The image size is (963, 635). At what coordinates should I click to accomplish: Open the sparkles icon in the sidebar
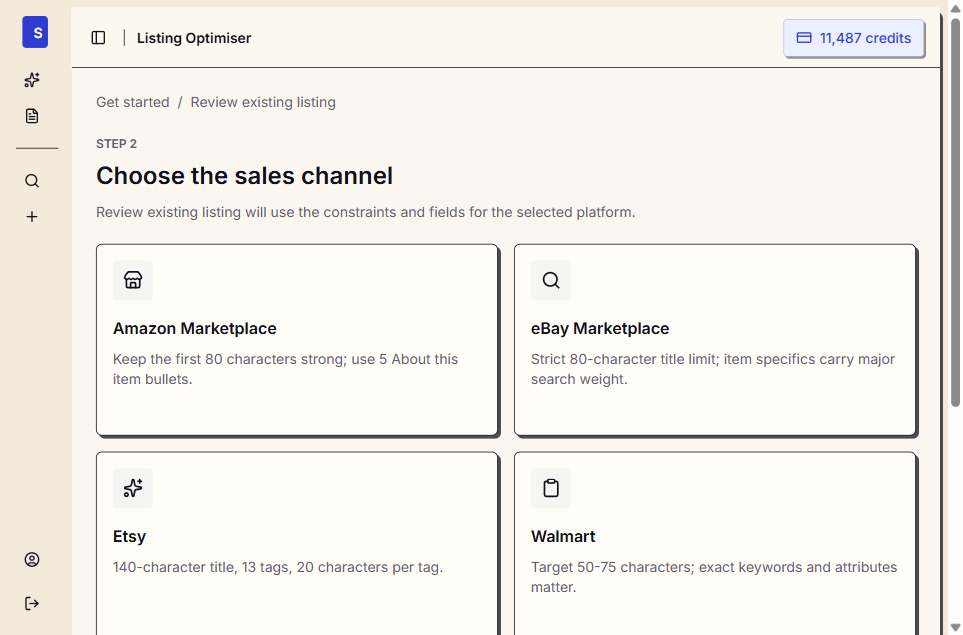coord(32,80)
